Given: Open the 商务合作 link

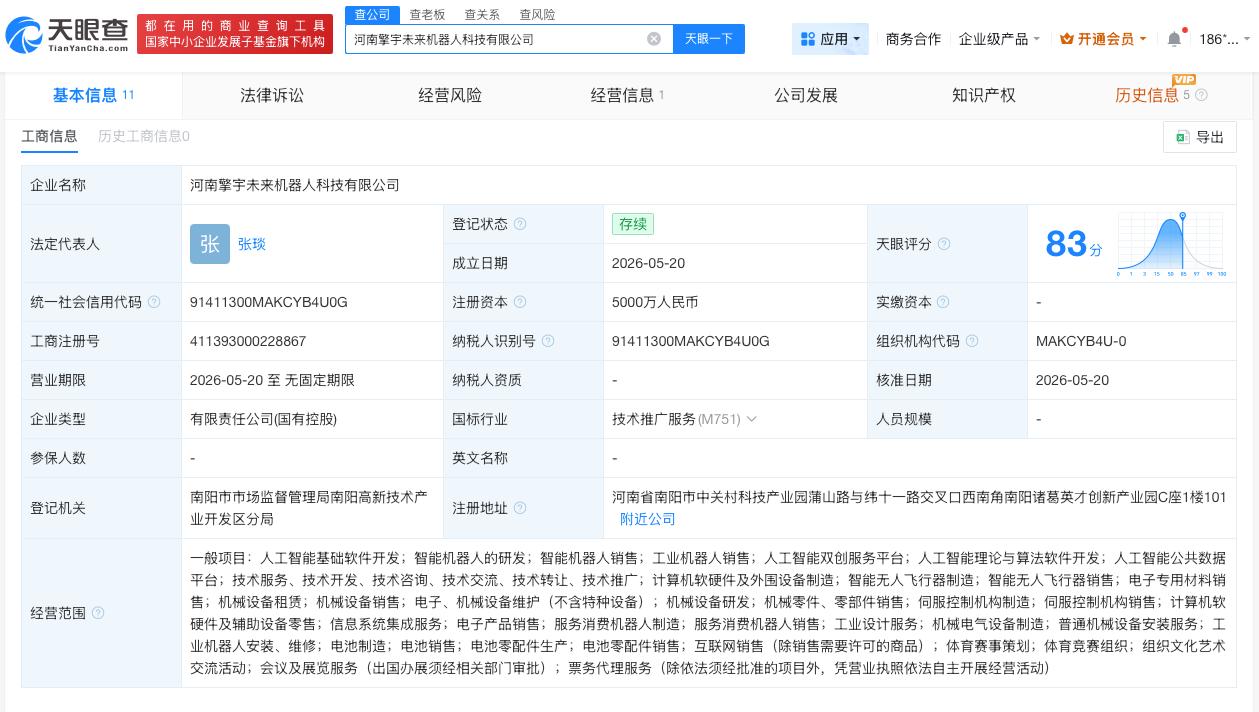Looking at the screenshot, I should 913,39.
